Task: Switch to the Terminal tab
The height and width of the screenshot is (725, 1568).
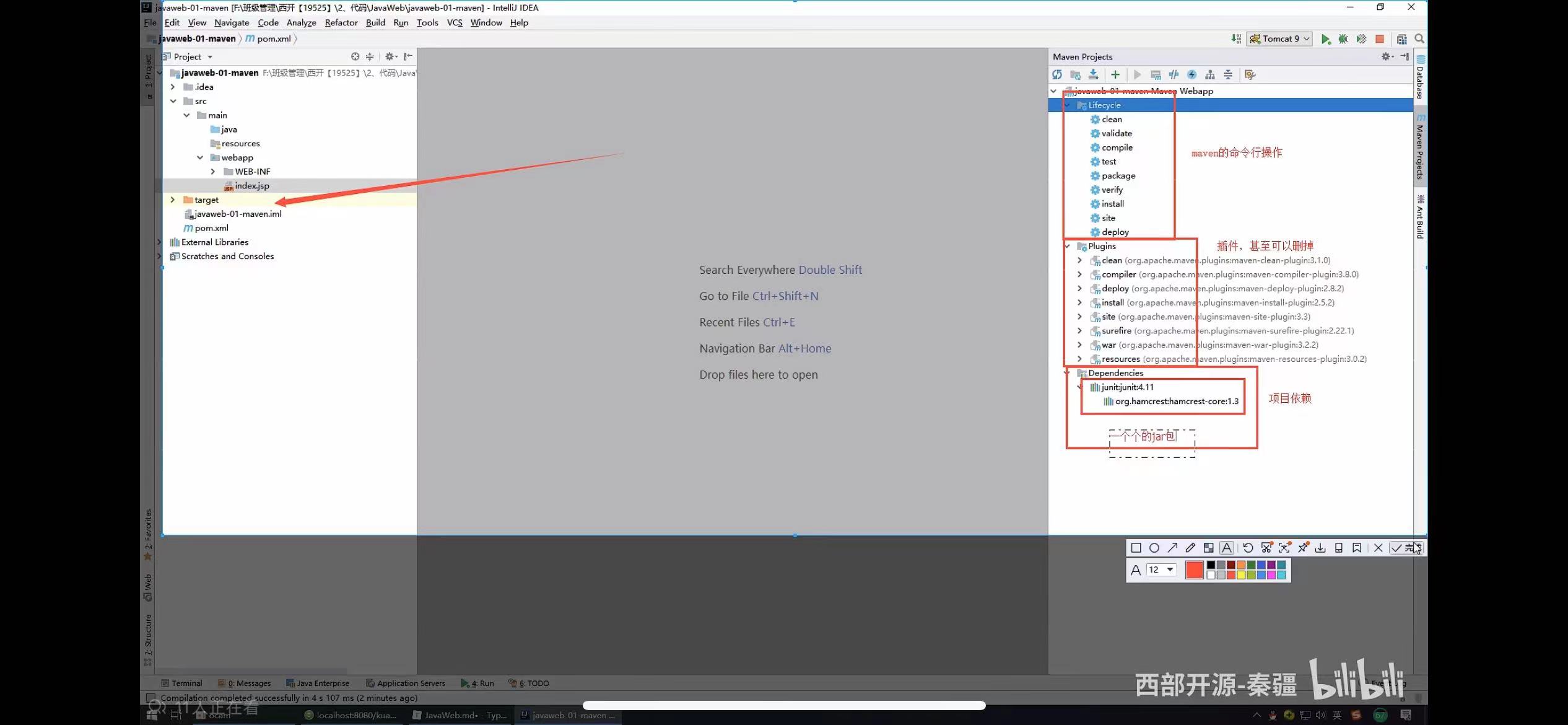Action: [x=182, y=683]
